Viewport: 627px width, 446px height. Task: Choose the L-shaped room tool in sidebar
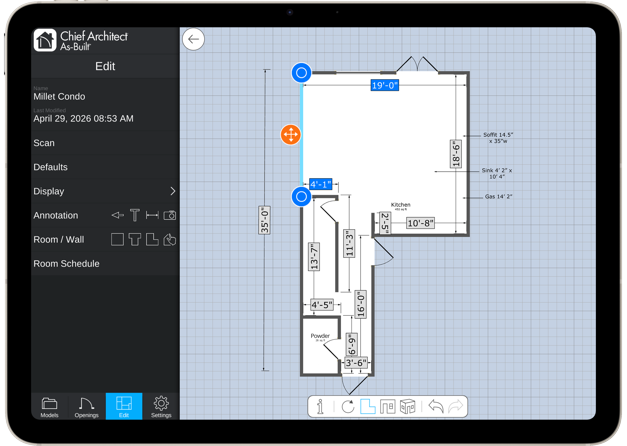152,240
